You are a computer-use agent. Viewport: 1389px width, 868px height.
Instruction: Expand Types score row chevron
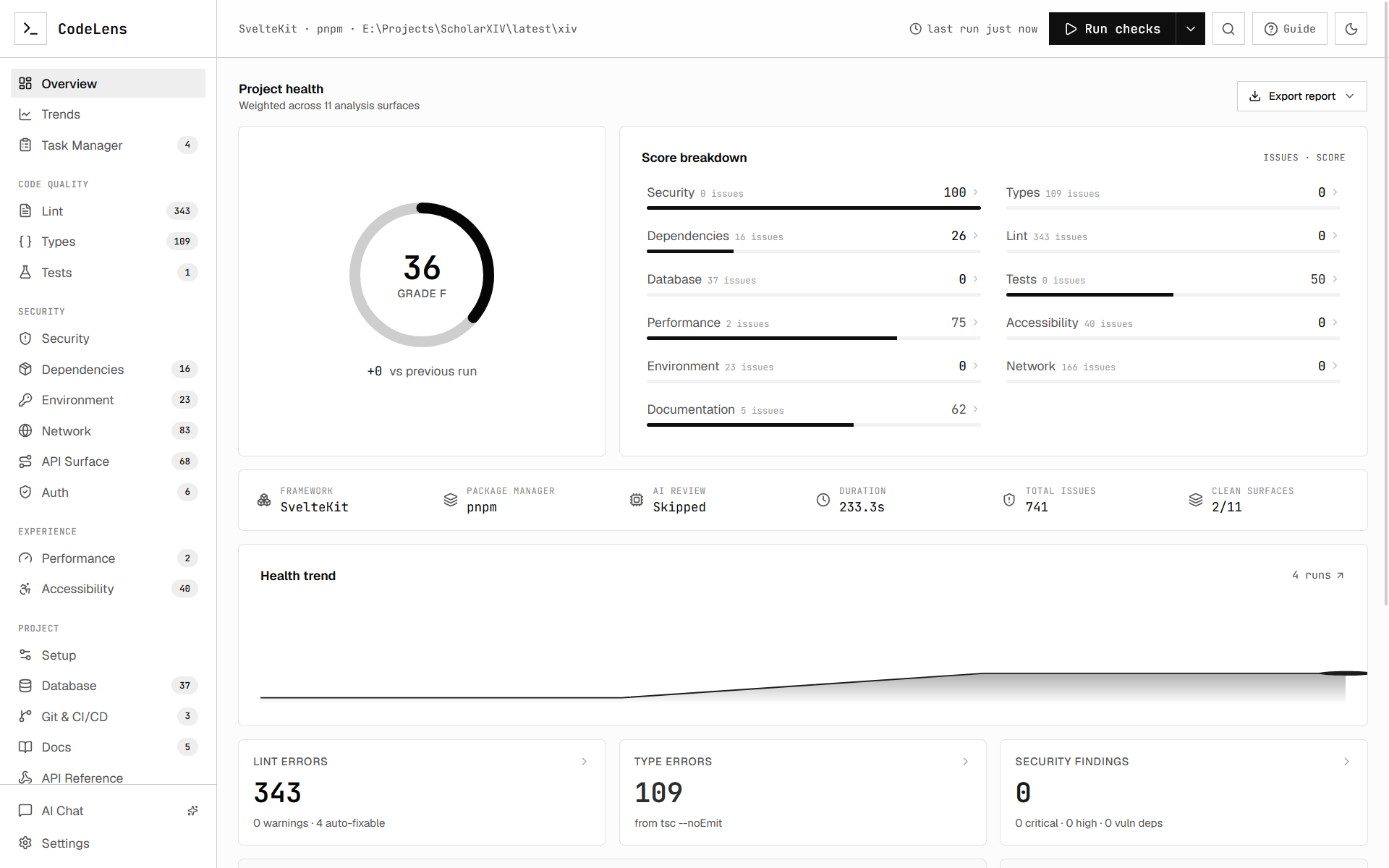pos(1335,192)
